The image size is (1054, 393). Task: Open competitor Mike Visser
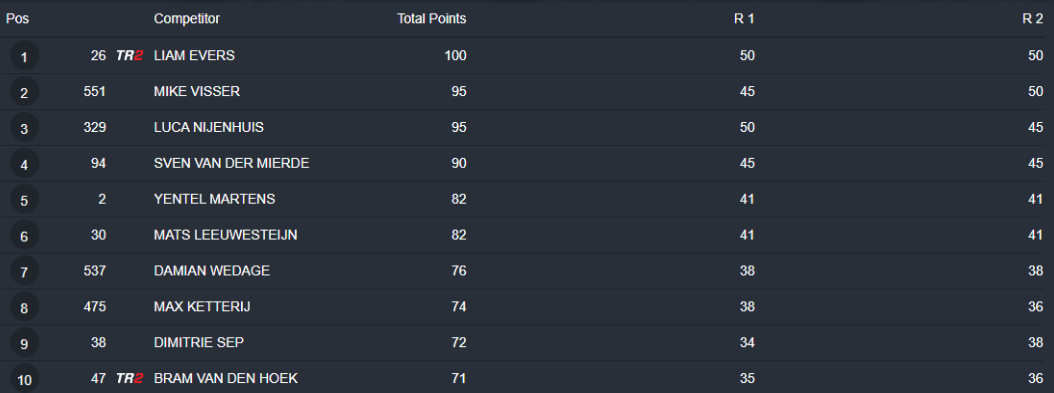point(197,91)
